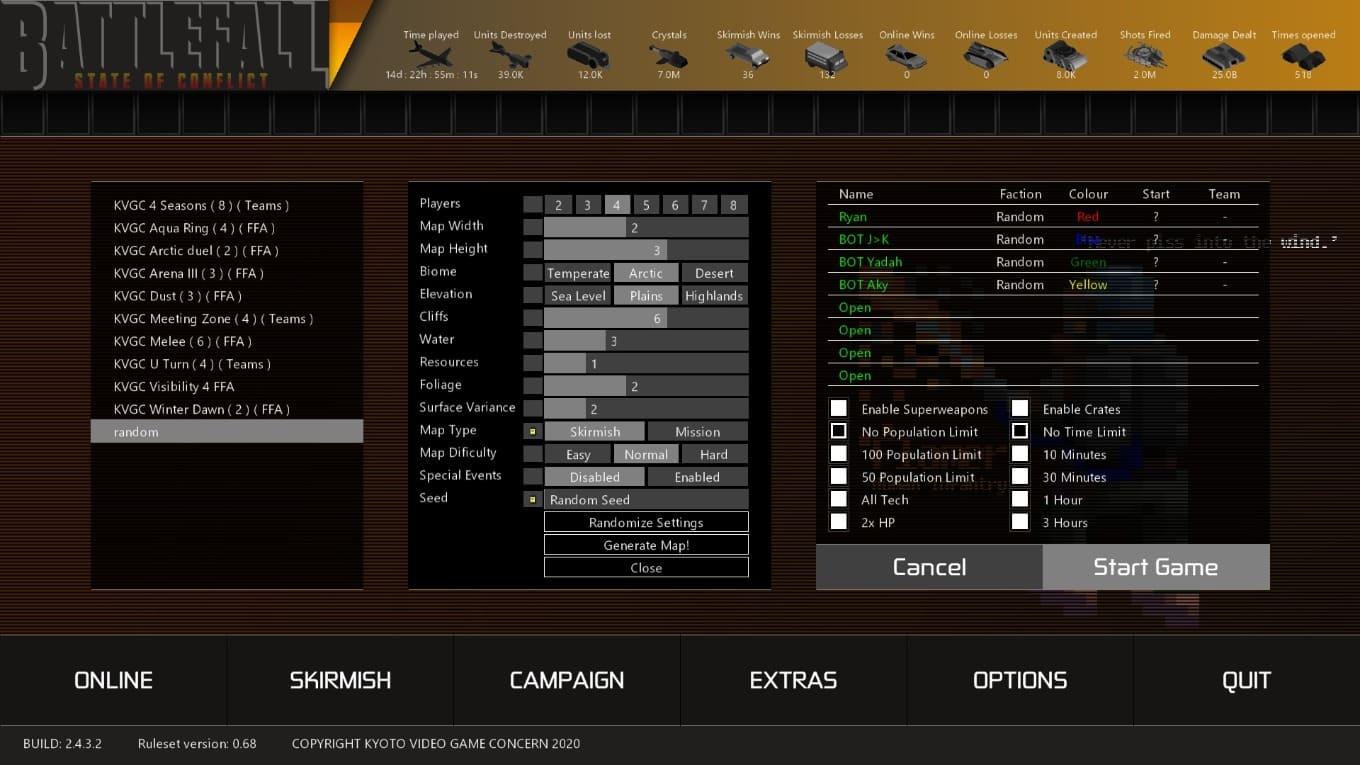Click the Time played plane icon

click(x=431, y=55)
